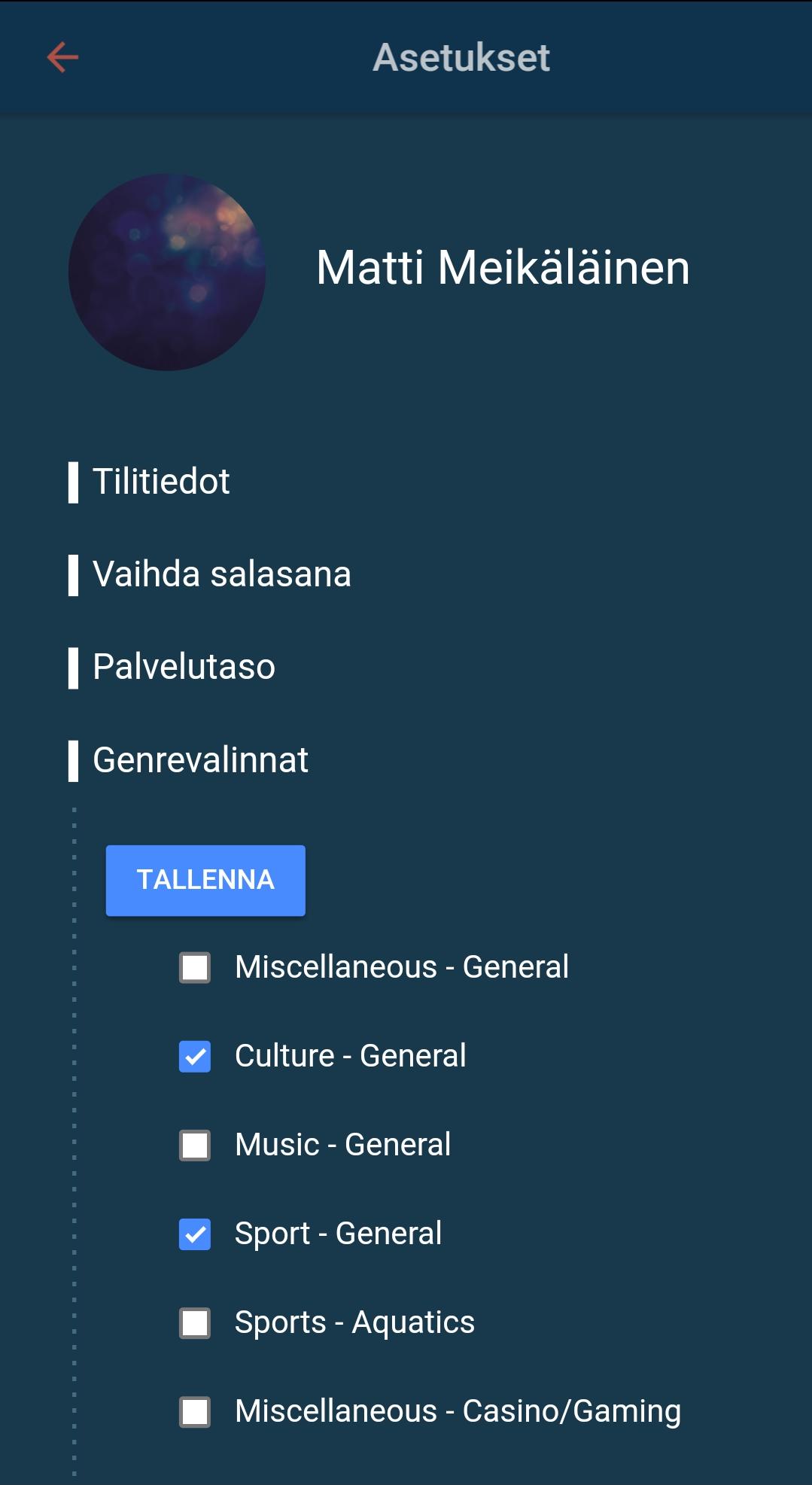Click the Sport - General label text
Viewport: 812px width, 1485px height.
(x=338, y=1234)
